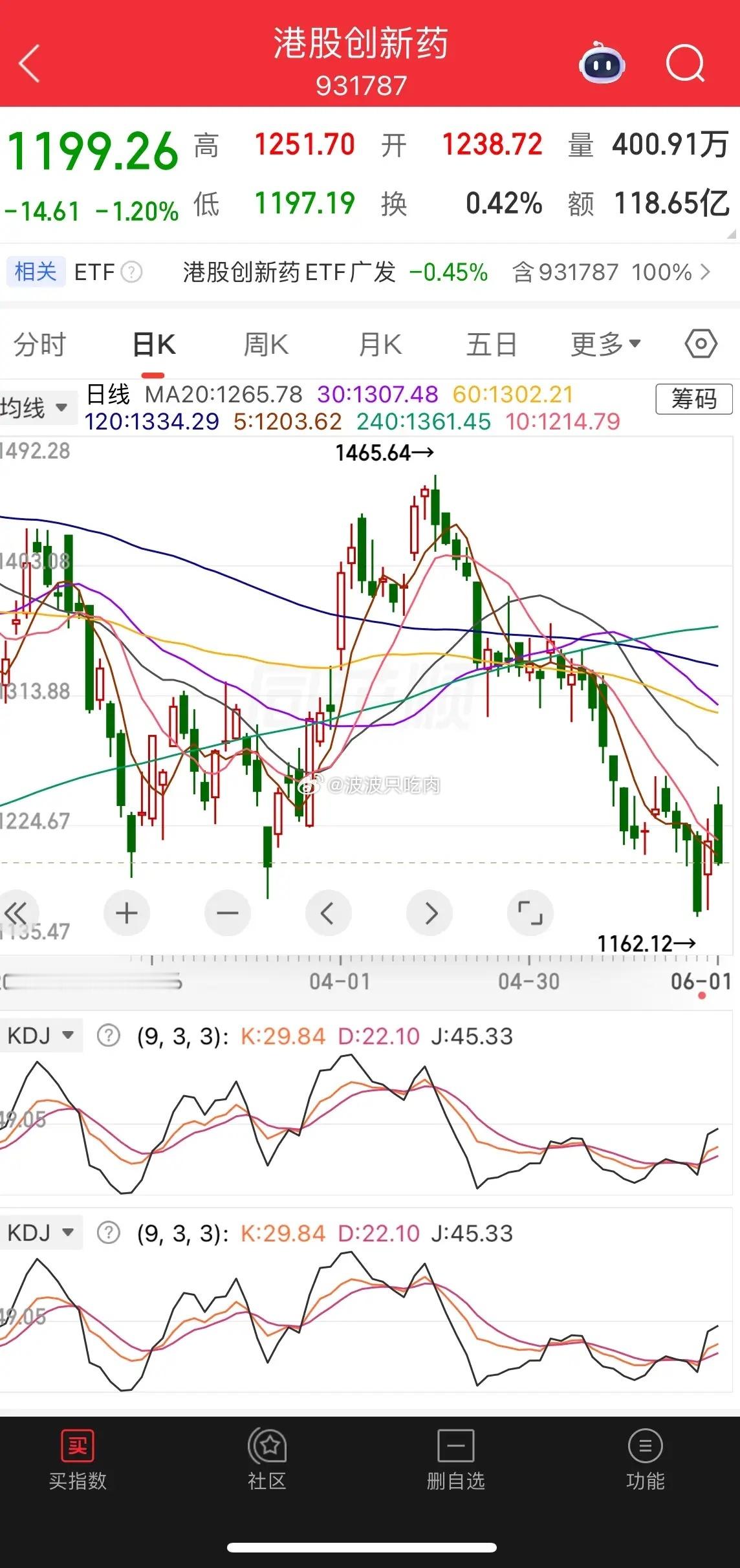
Task: Open chart settings hexagon icon
Action: click(701, 343)
